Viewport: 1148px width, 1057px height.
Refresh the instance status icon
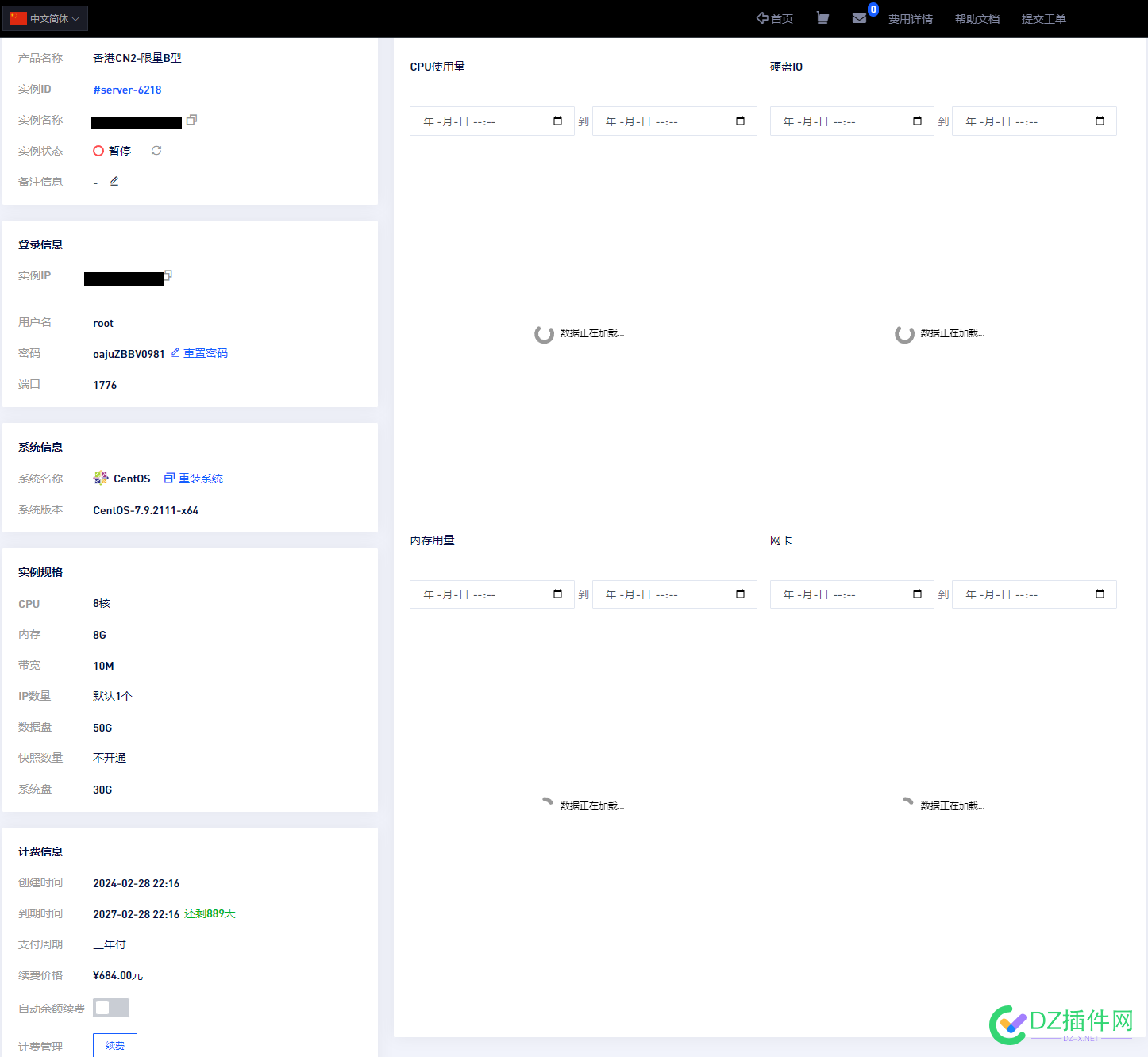tap(156, 151)
